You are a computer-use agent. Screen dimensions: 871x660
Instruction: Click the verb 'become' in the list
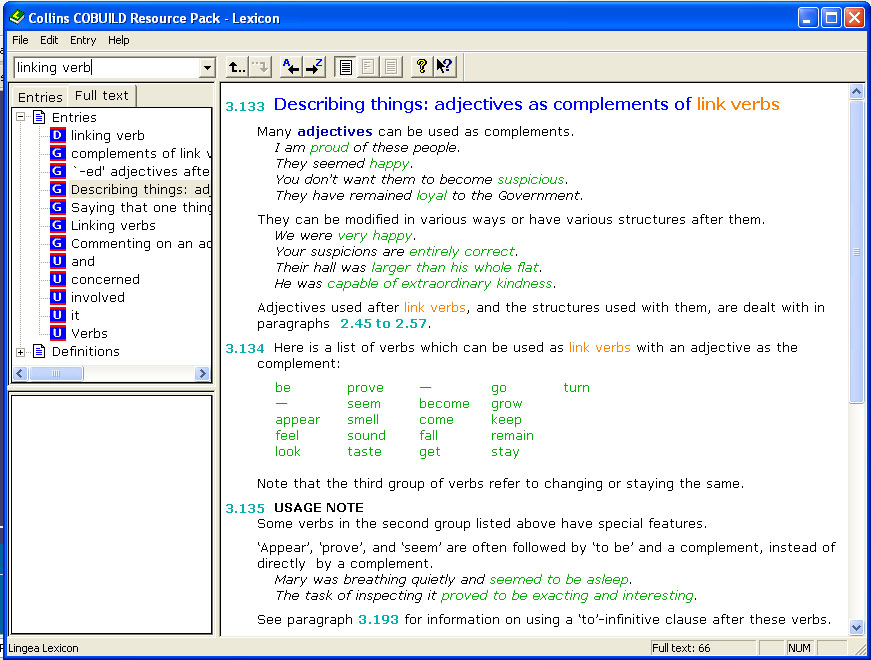(x=444, y=404)
